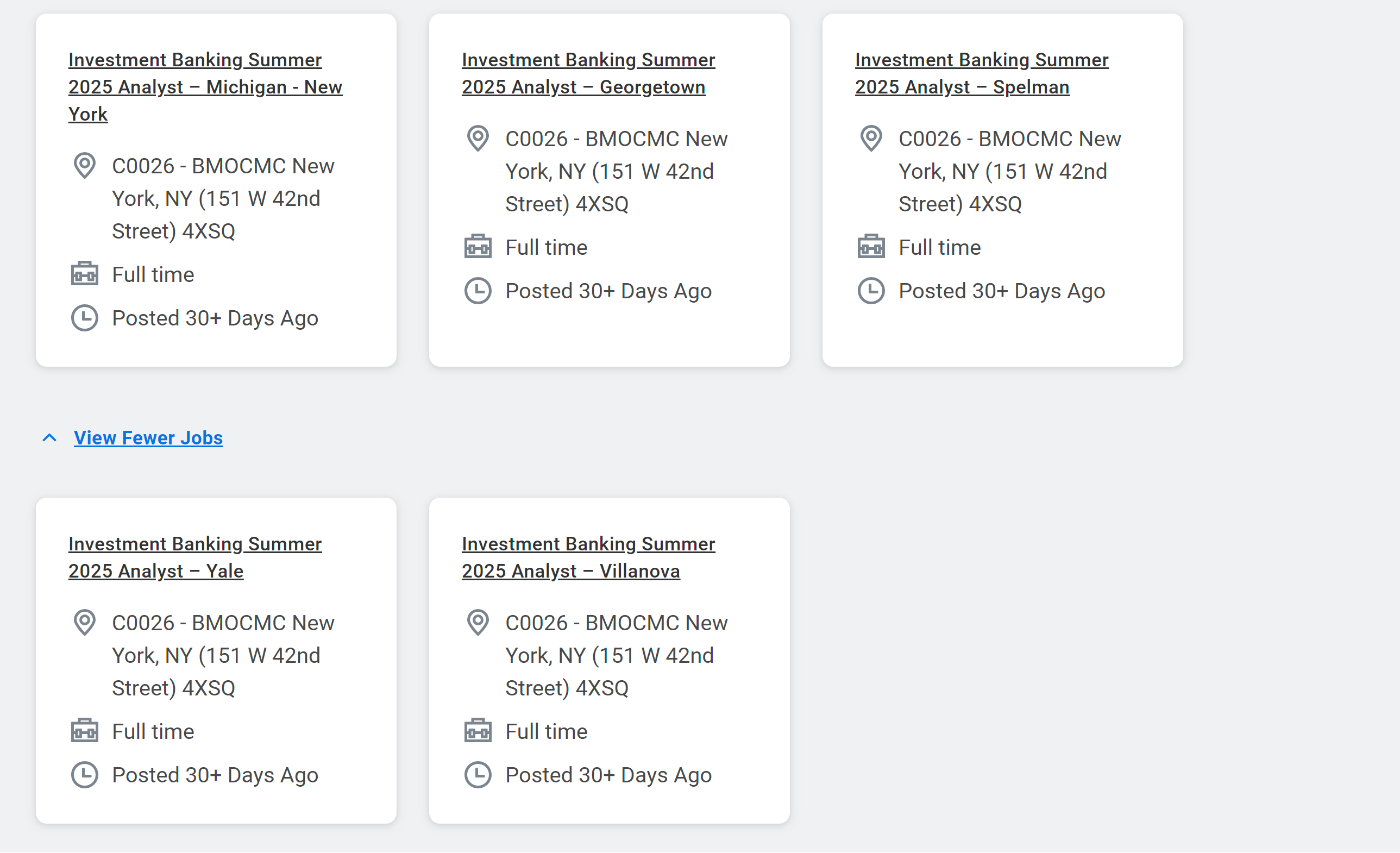Click location pin icon on Yale card

[x=85, y=623]
